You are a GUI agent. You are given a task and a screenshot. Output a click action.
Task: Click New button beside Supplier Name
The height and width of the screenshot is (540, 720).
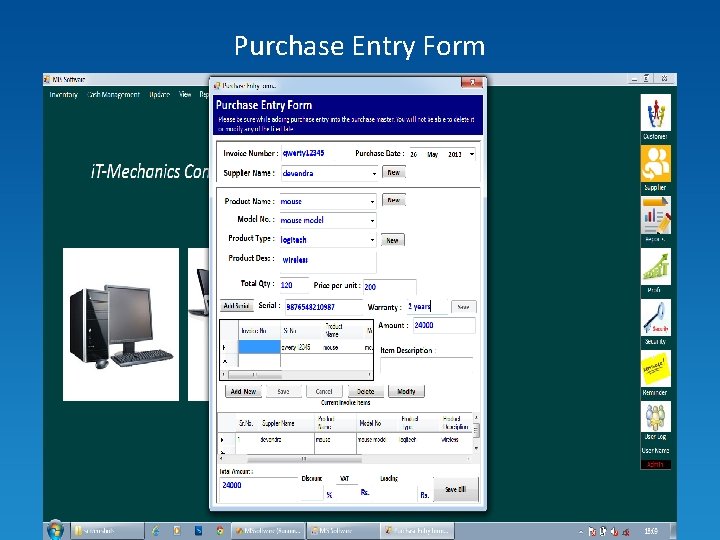pyautogui.click(x=394, y=173)
